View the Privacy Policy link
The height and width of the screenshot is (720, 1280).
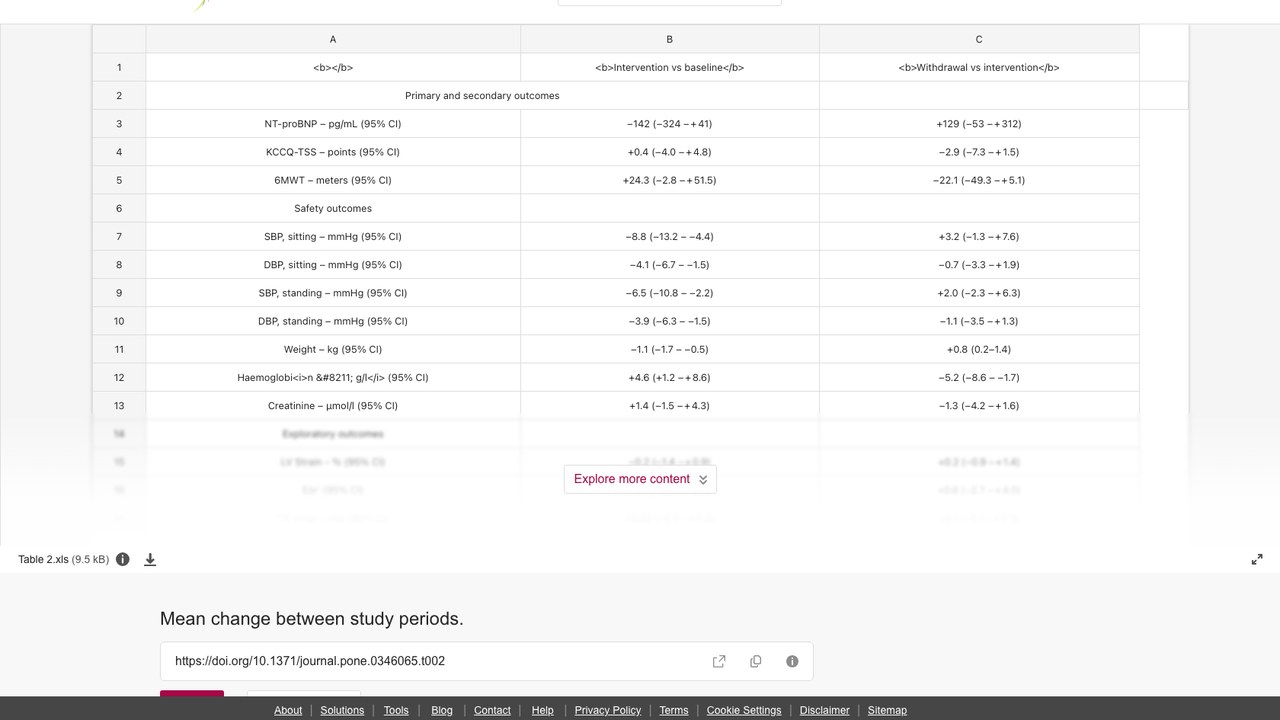click(x=608, y=710)
